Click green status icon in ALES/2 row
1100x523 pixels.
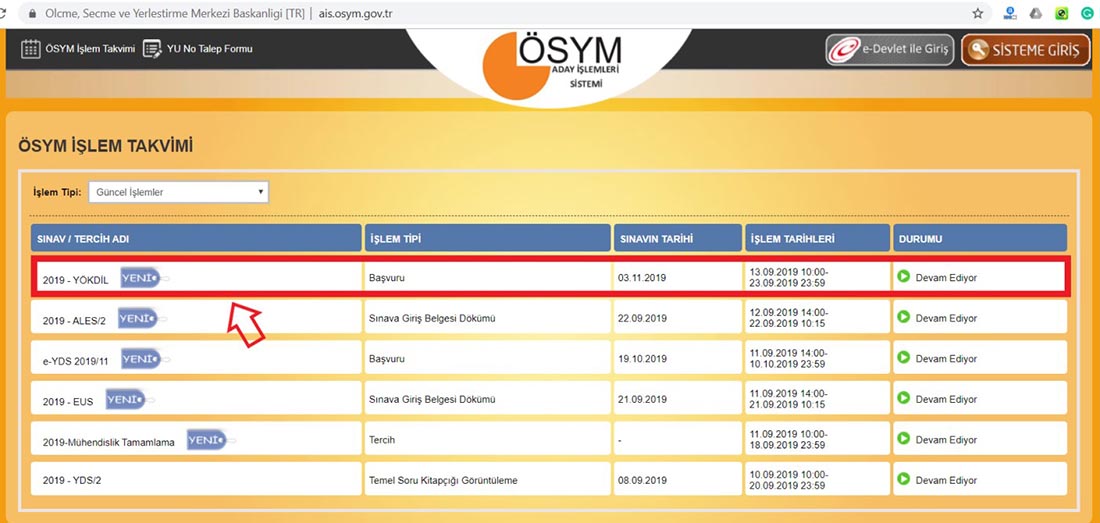904,317
